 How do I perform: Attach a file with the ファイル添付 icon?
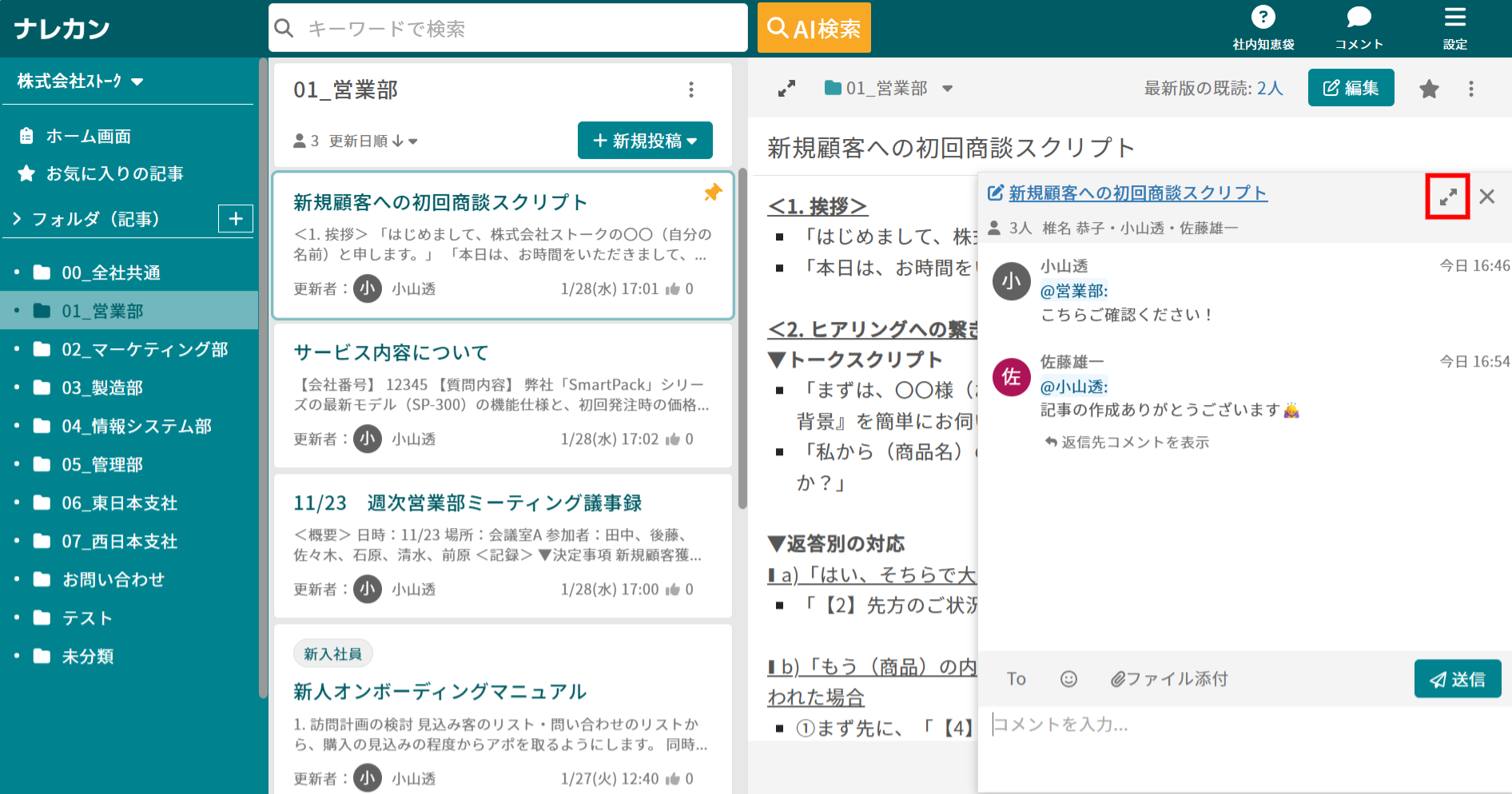coord(1168,679)
